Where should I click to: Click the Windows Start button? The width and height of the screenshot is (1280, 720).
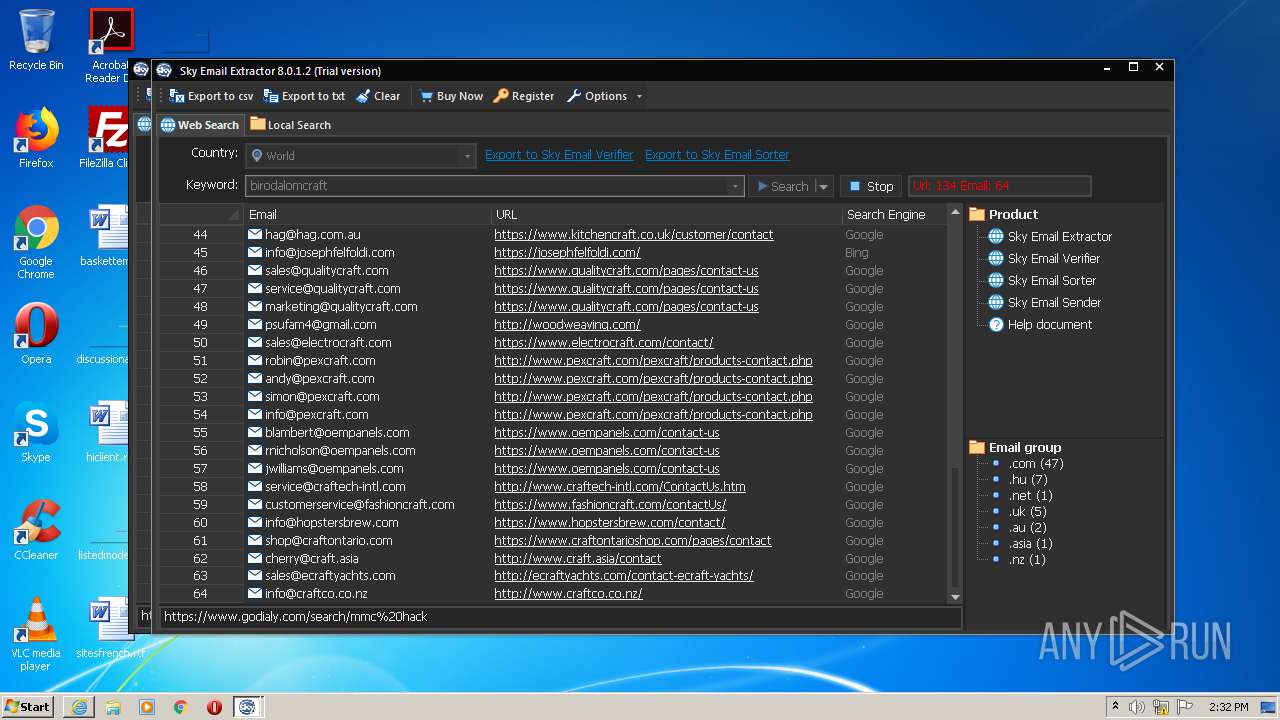tap(28, 706)
